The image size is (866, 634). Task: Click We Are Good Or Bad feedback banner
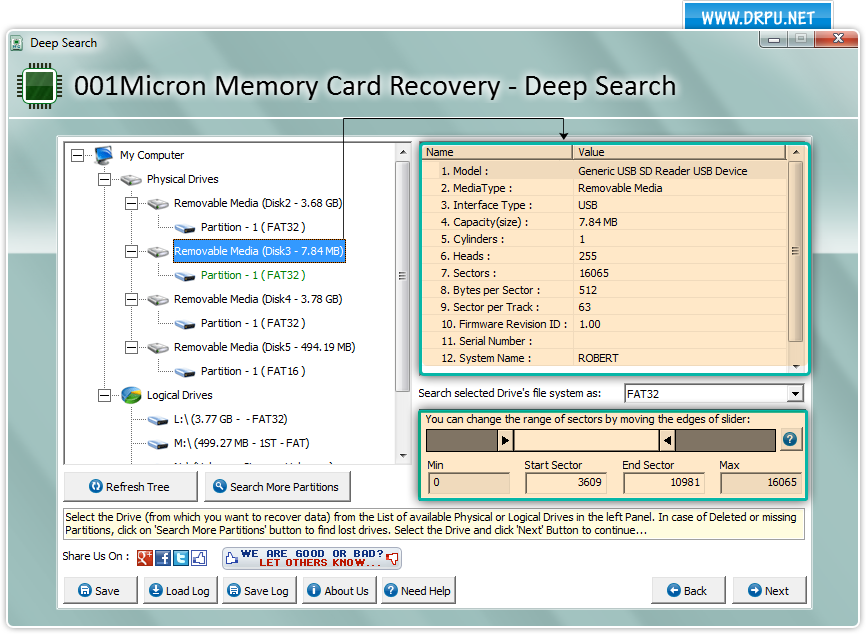(311, 558)
